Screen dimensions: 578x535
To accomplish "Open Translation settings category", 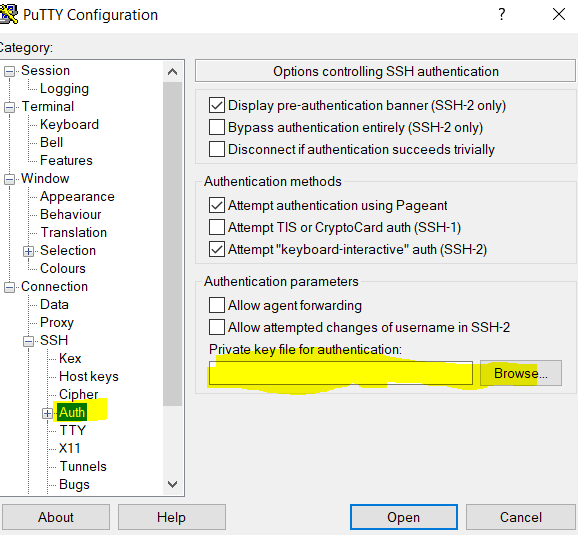I will point(73,233).
